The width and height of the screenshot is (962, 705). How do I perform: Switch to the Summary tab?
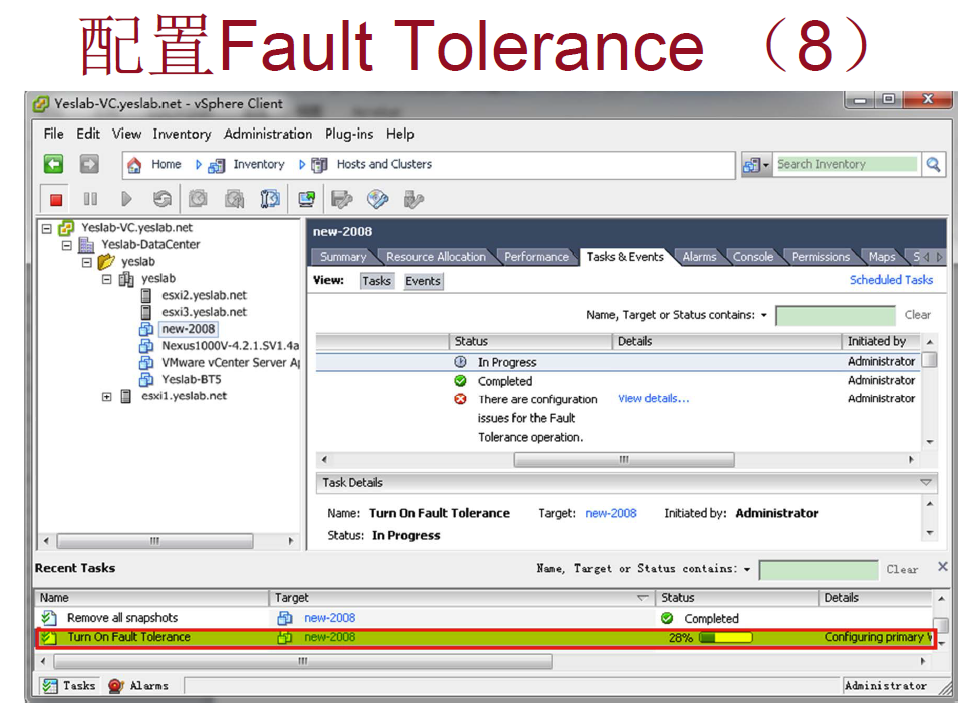pos(342,257)
